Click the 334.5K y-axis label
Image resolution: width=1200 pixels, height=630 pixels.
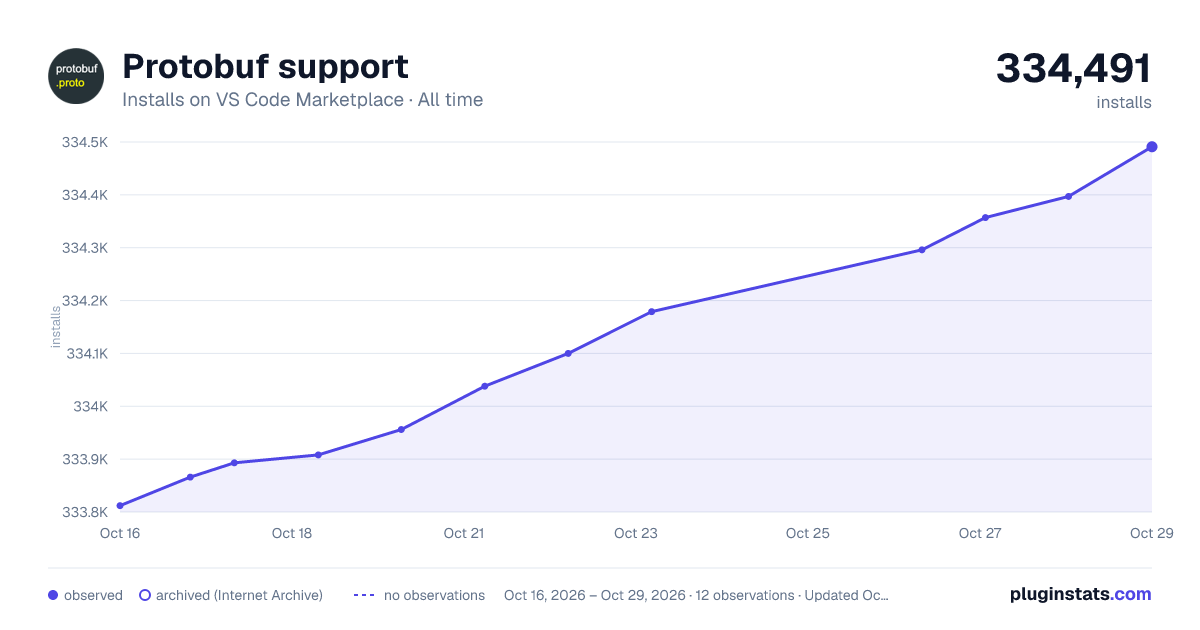coord(85,142)
